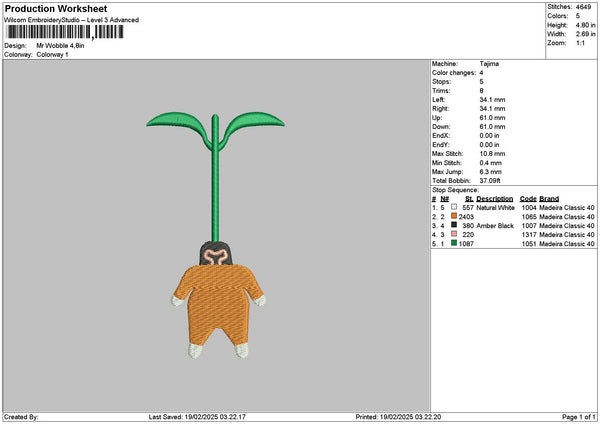Click the 'Brand' column header

click(x=549, y=199)
